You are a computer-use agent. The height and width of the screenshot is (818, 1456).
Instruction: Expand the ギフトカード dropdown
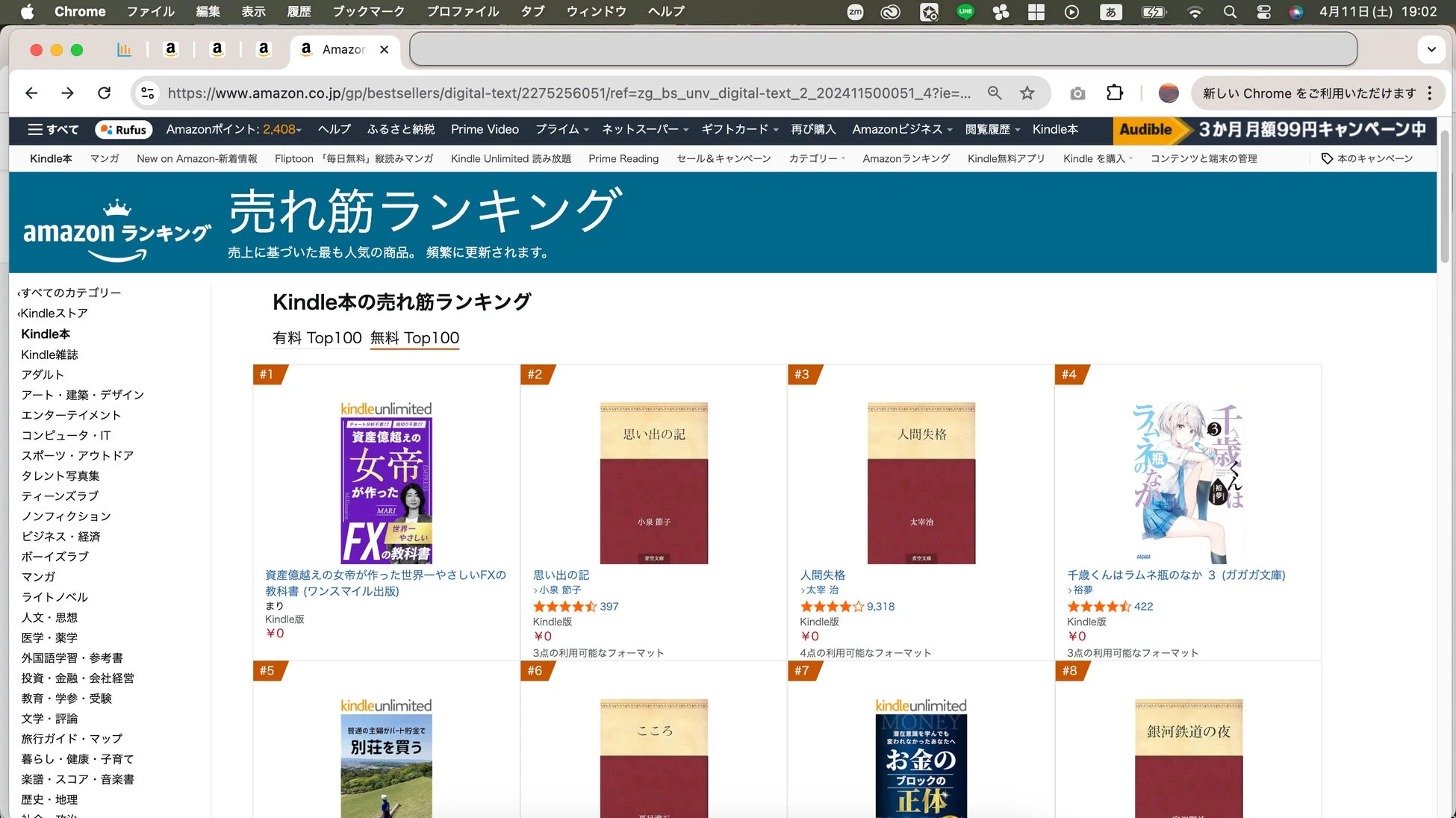point(740,129)
